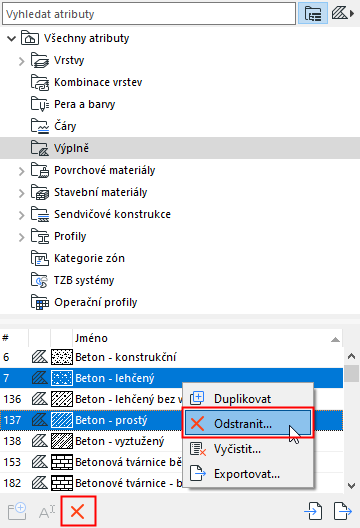Click Povrchové materiály folder icon
360x528 pixels.
[40, 170]
